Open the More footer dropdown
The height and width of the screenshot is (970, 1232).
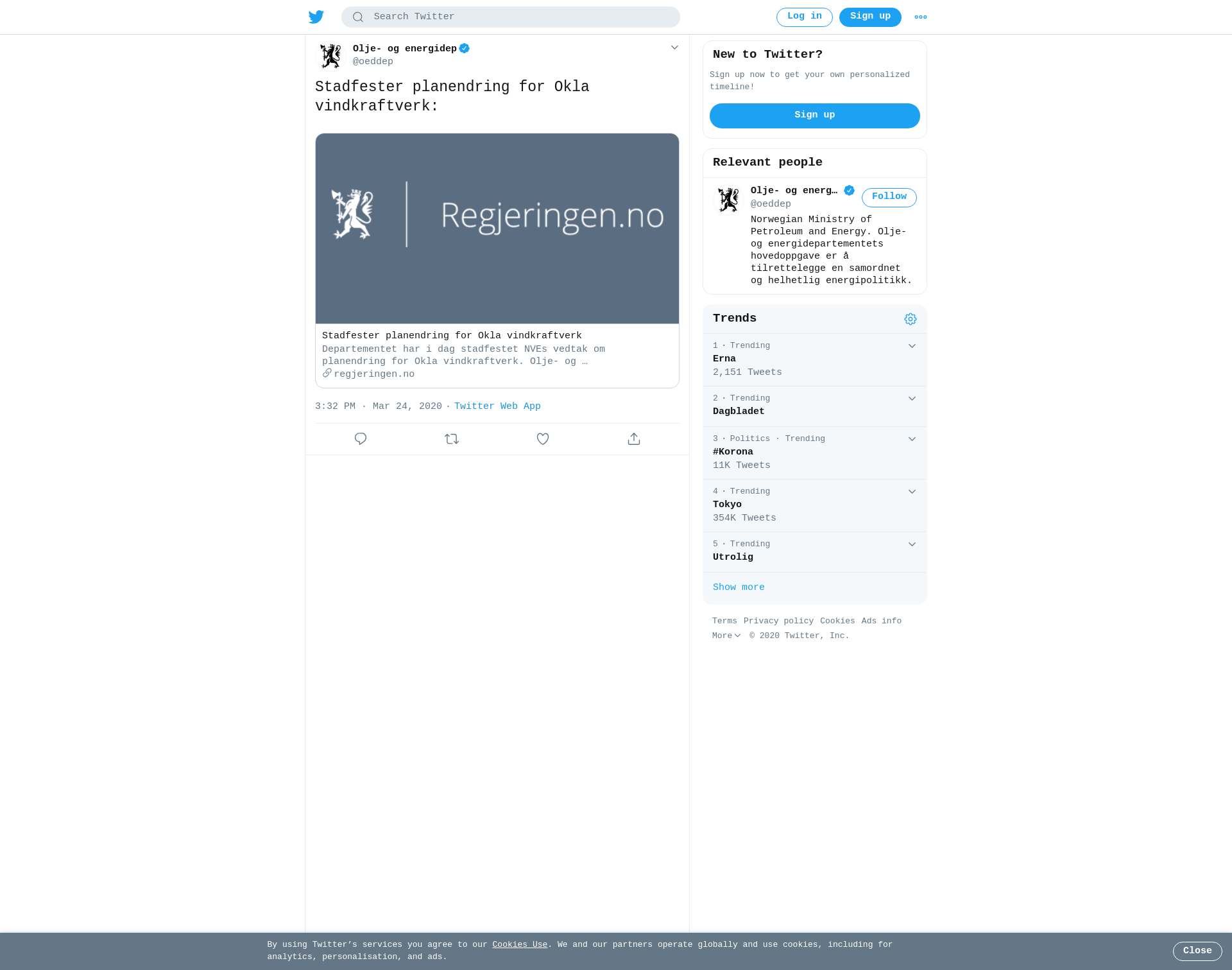726,636
